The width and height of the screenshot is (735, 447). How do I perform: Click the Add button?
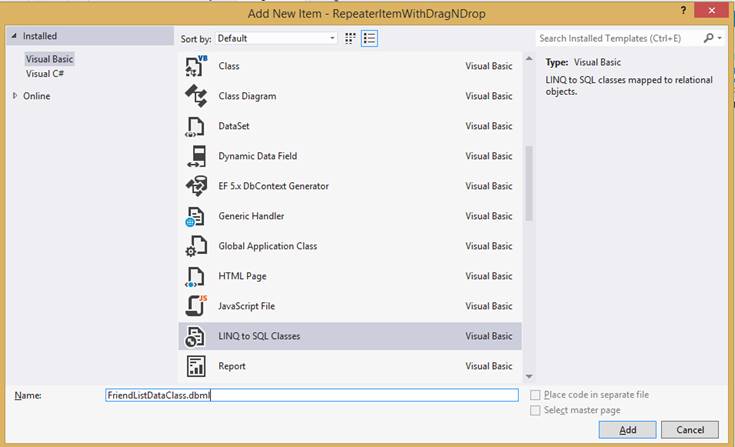click(x=627, y=430)
